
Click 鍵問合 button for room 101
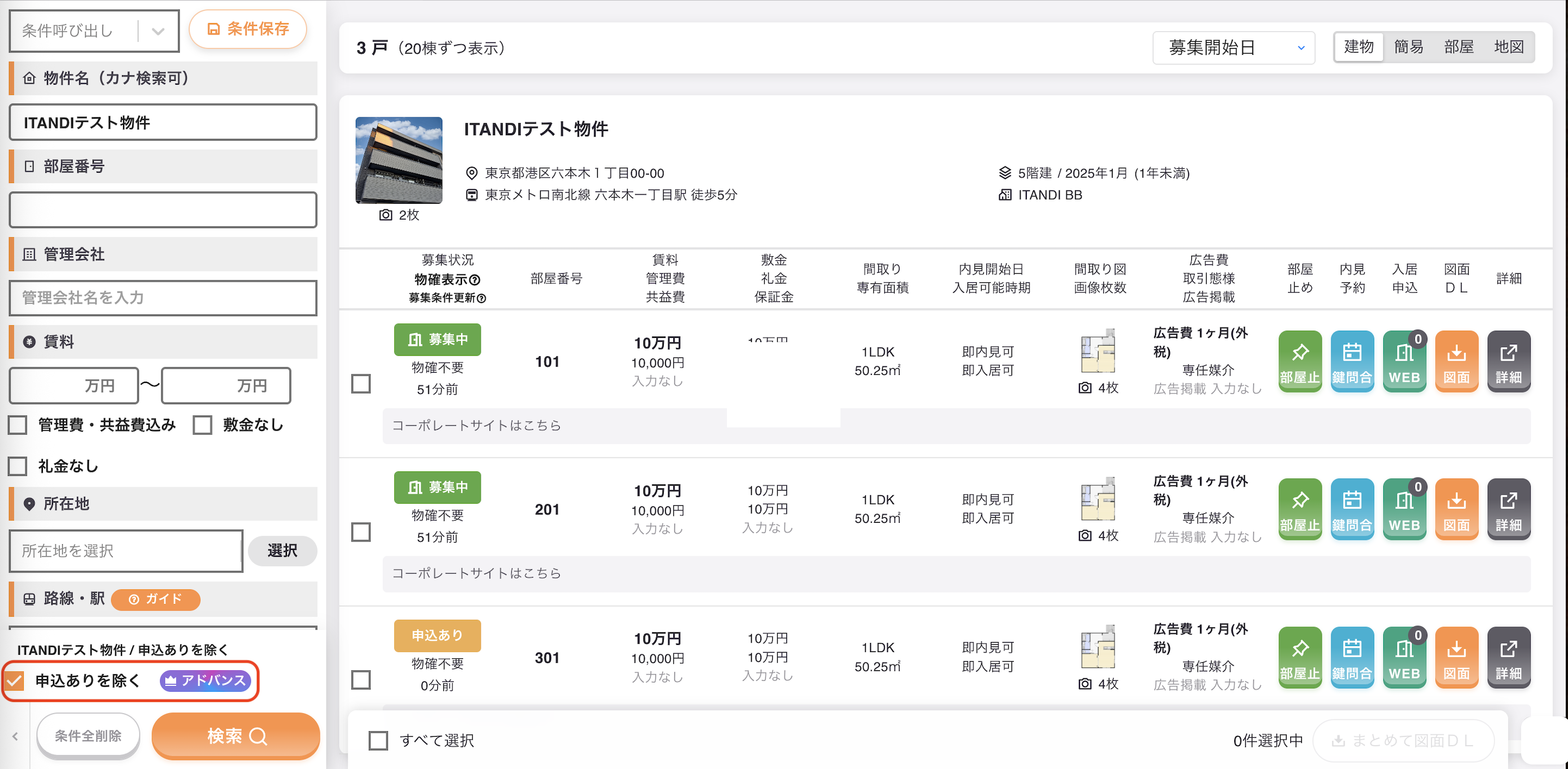click(1352, 361)
